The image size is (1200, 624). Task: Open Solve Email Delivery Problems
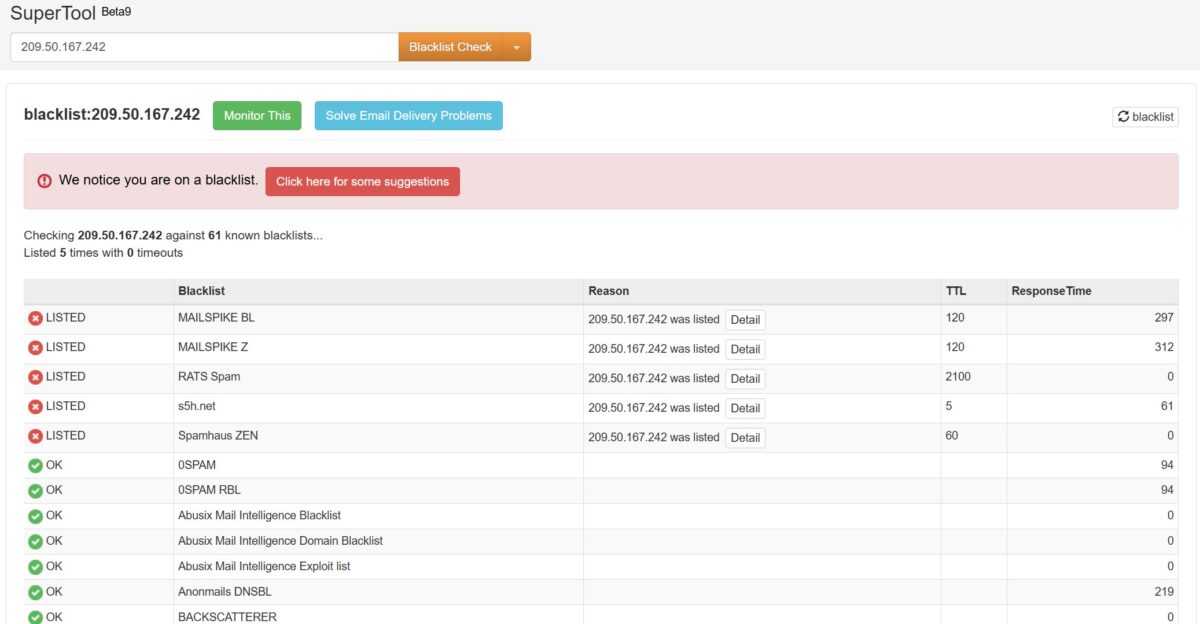(x=409, y=115)
